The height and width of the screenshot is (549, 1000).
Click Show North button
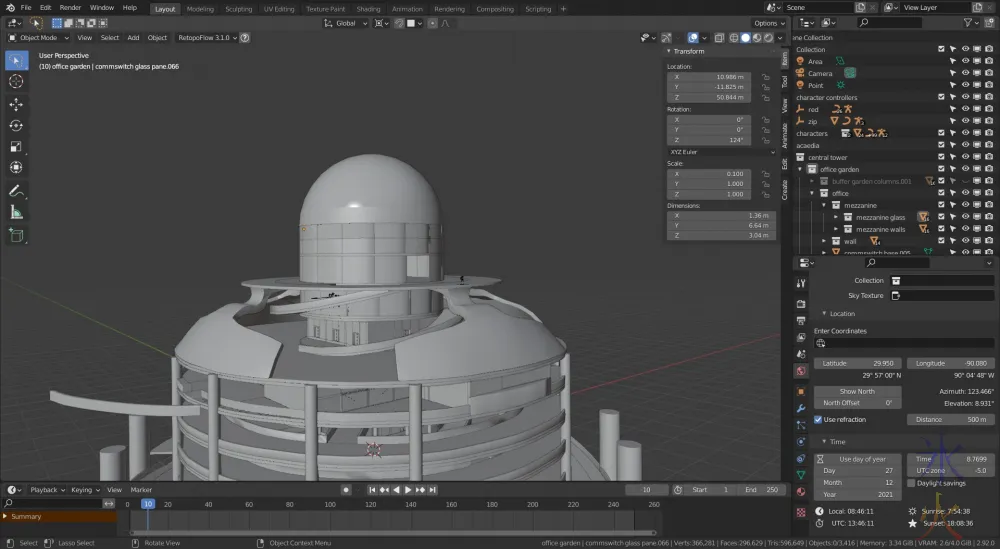[x=857, y=392]
